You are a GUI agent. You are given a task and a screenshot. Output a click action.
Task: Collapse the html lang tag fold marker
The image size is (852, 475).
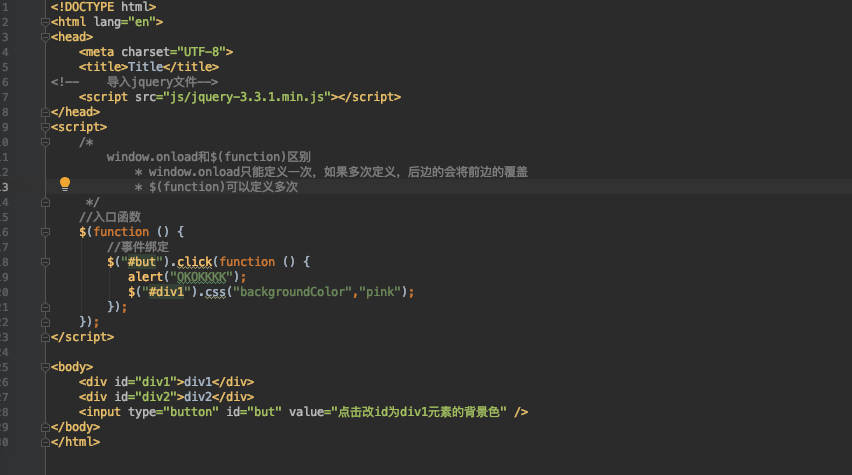[x=46, y=22]
